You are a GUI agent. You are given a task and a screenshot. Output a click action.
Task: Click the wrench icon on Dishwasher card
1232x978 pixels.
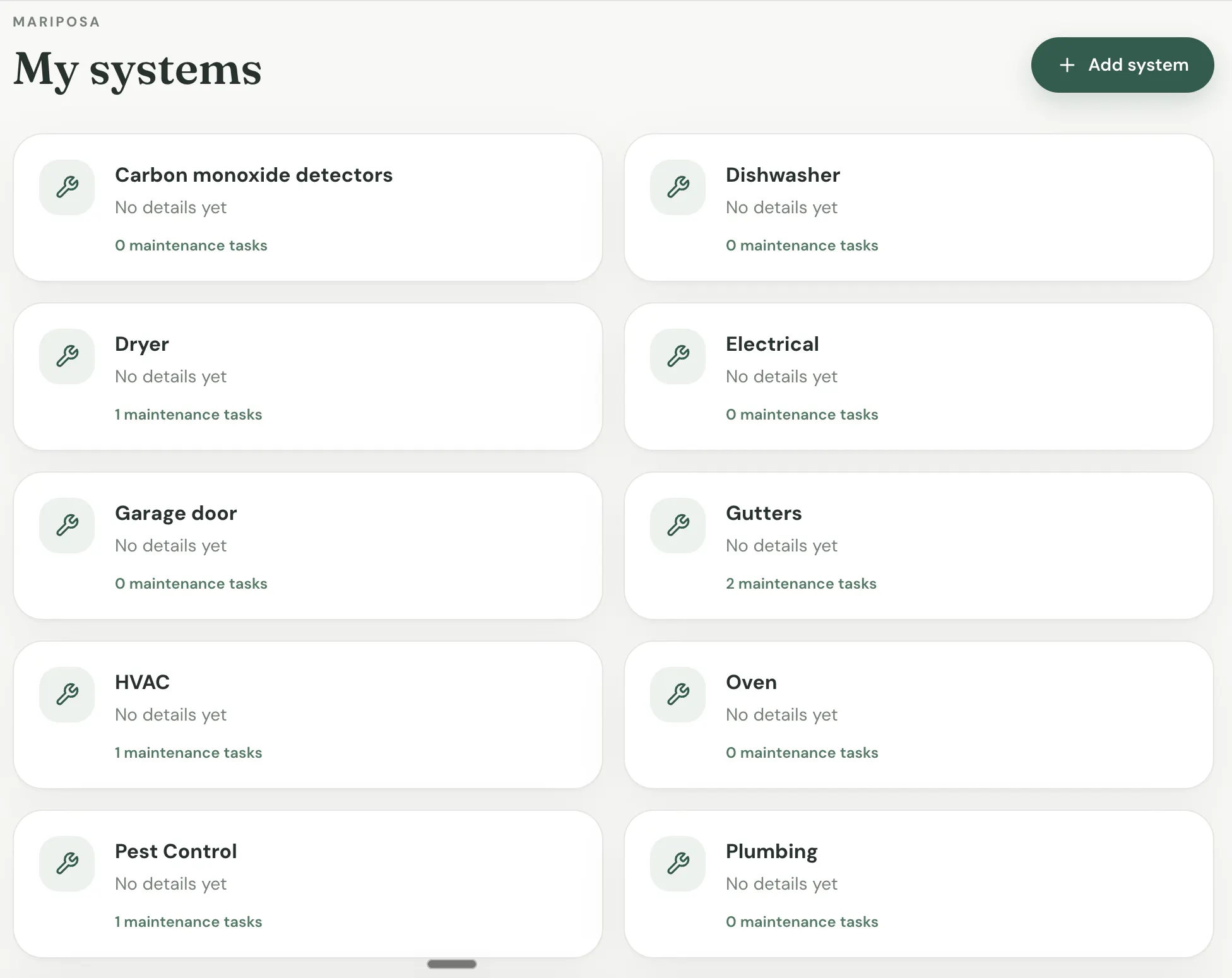click(x=678, y=187)
